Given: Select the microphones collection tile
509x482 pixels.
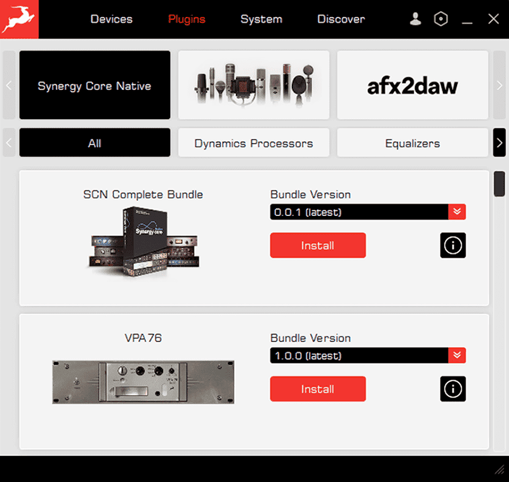Looking at the screenshot, I should click(254, 85).
